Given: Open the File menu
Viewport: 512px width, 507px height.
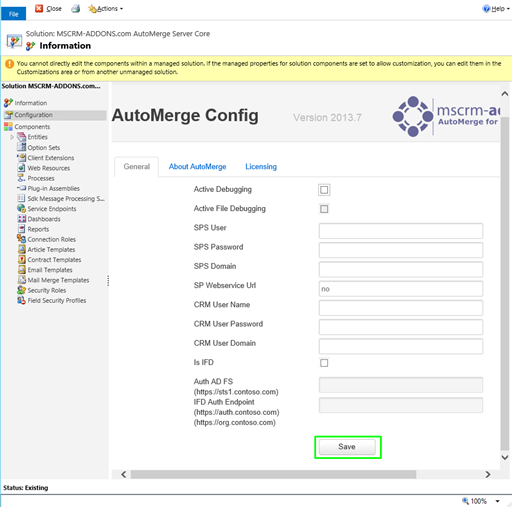Looking at the screenshot, I should click(x=14, y=14).
